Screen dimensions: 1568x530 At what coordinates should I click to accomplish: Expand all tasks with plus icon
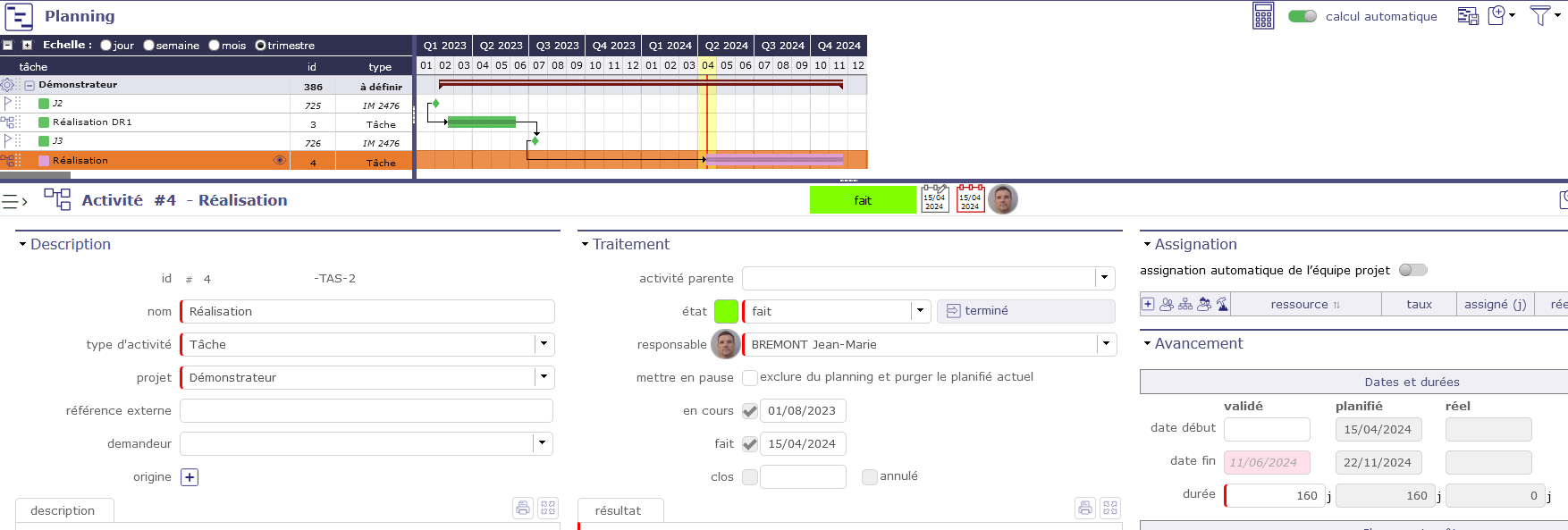(27, 46)
